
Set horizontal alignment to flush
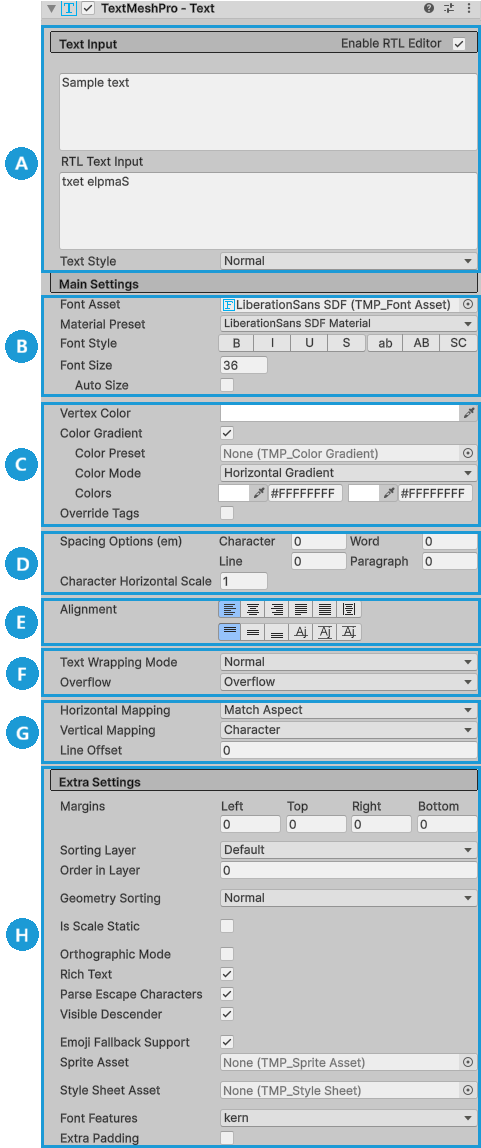coord(324,609)
